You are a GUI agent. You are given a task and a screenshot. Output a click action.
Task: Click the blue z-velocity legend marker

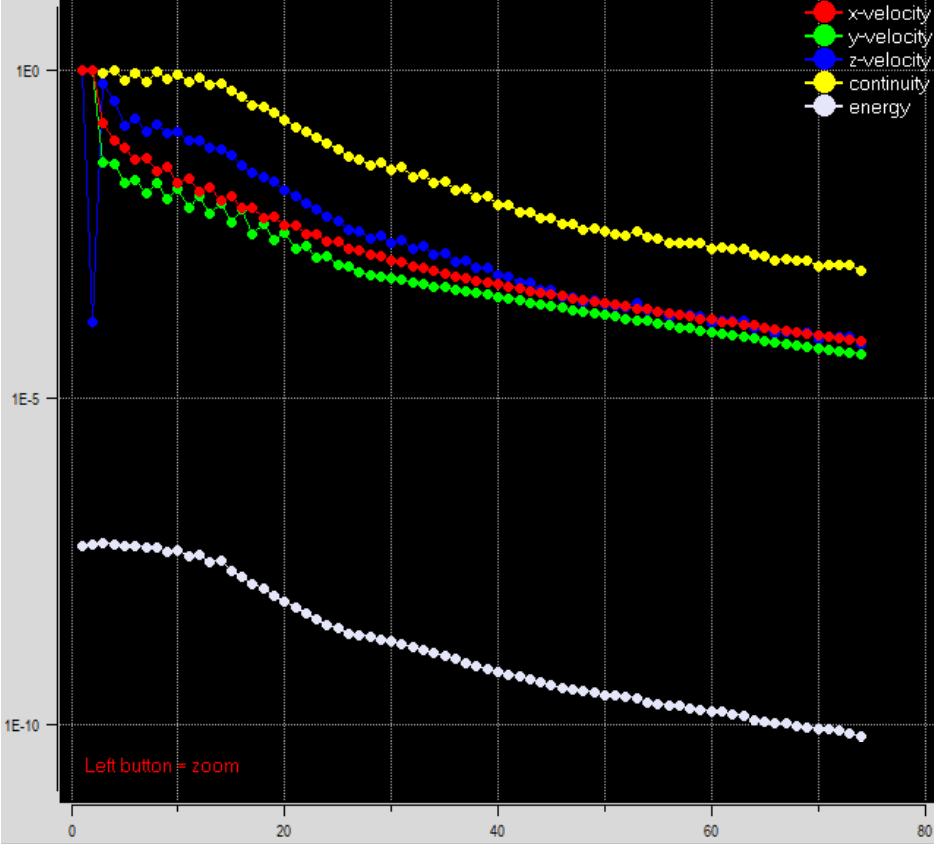[824, 60]
